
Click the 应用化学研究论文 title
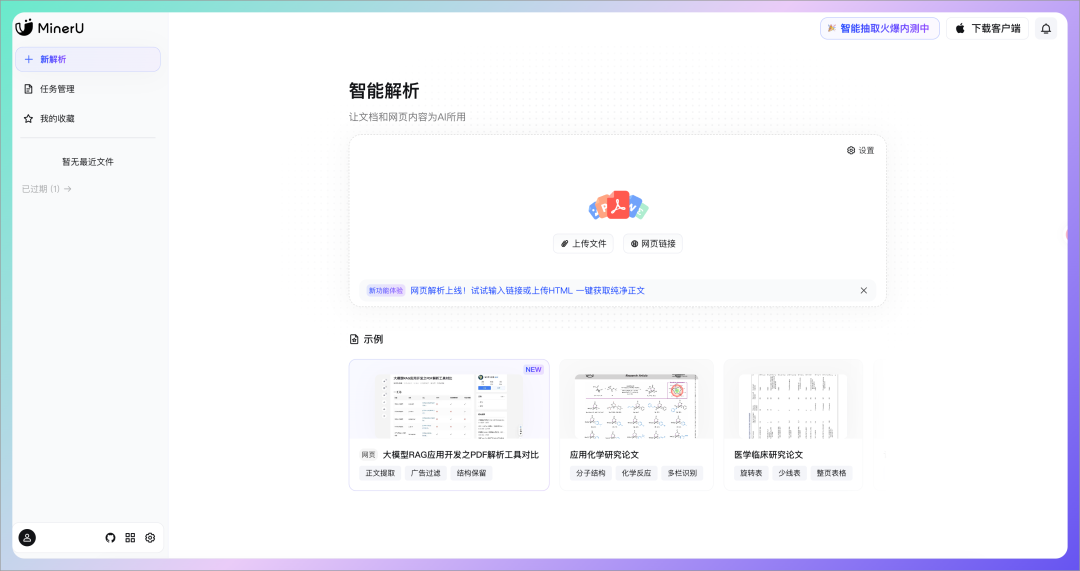point(604,455)
